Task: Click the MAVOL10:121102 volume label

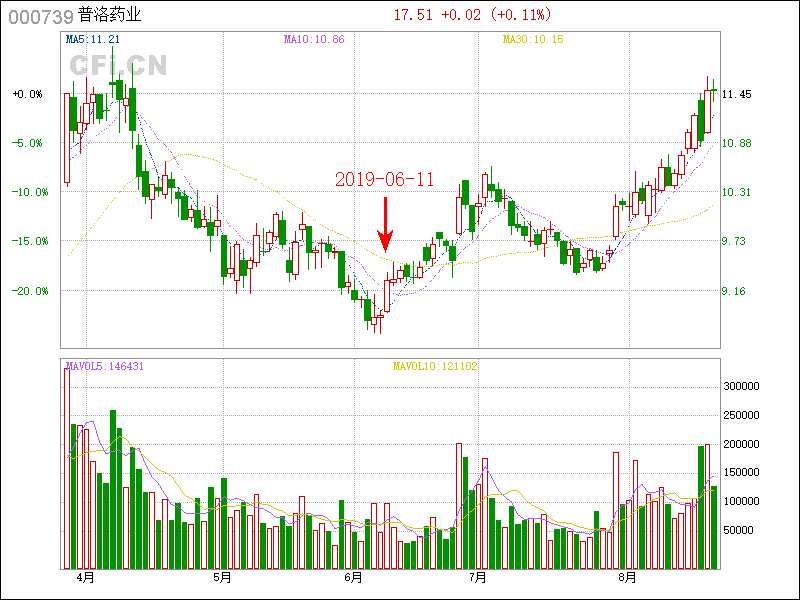Action: pyautogui.click(x=433, y=366)
